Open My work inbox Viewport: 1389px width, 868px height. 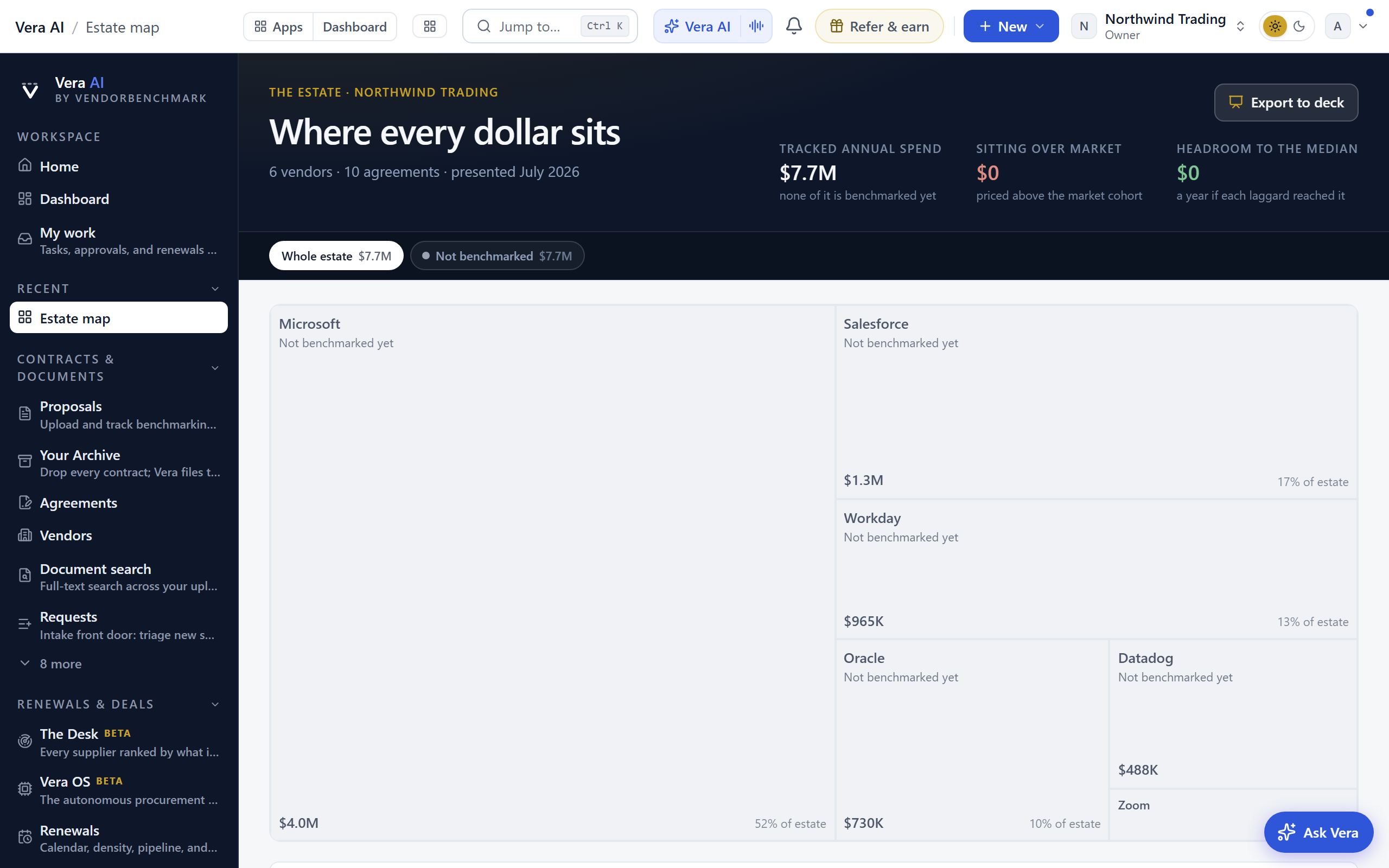[119, 240]
